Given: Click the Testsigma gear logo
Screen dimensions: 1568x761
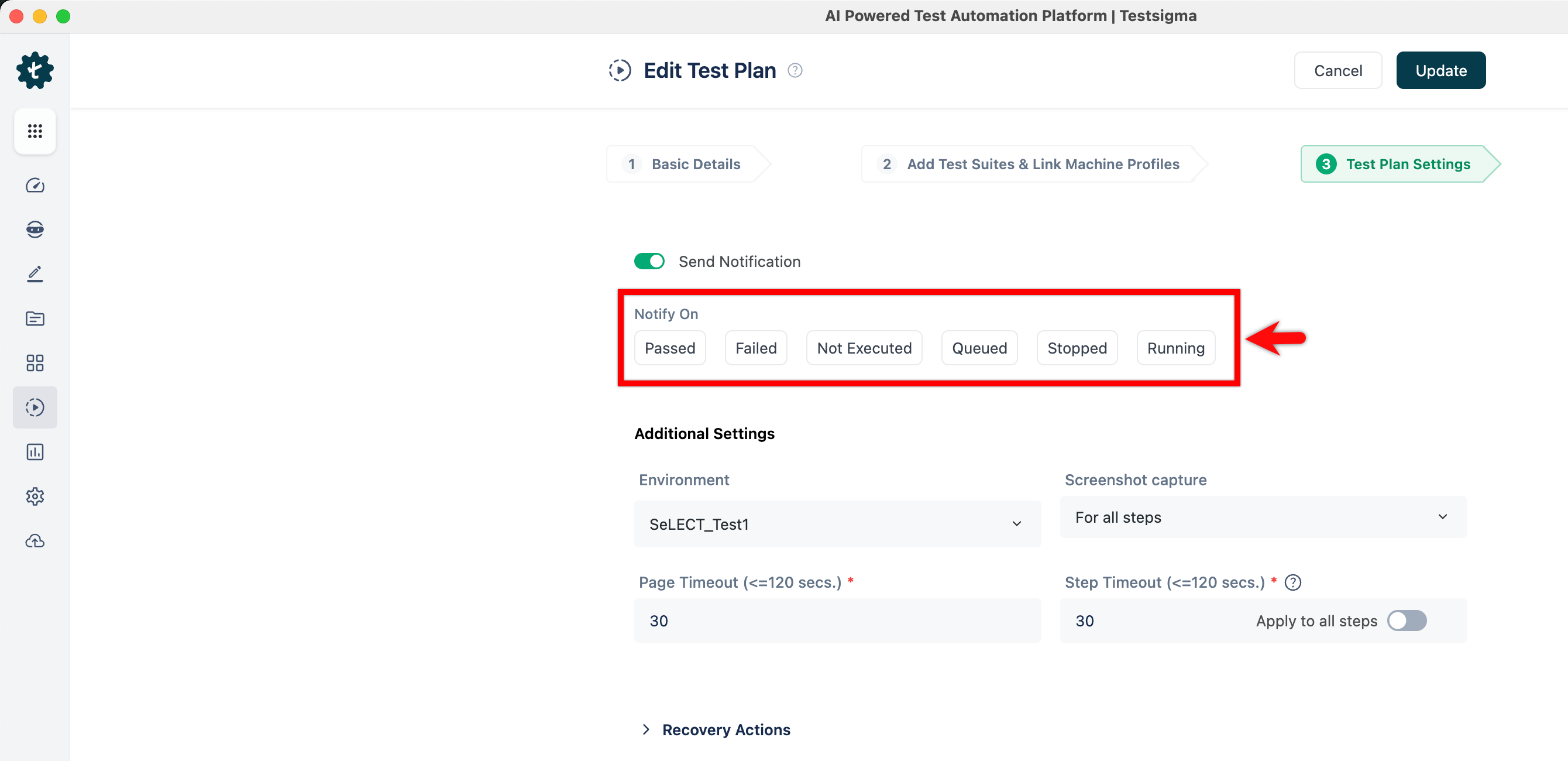Looking at the screenshot, I should point(35,70).
